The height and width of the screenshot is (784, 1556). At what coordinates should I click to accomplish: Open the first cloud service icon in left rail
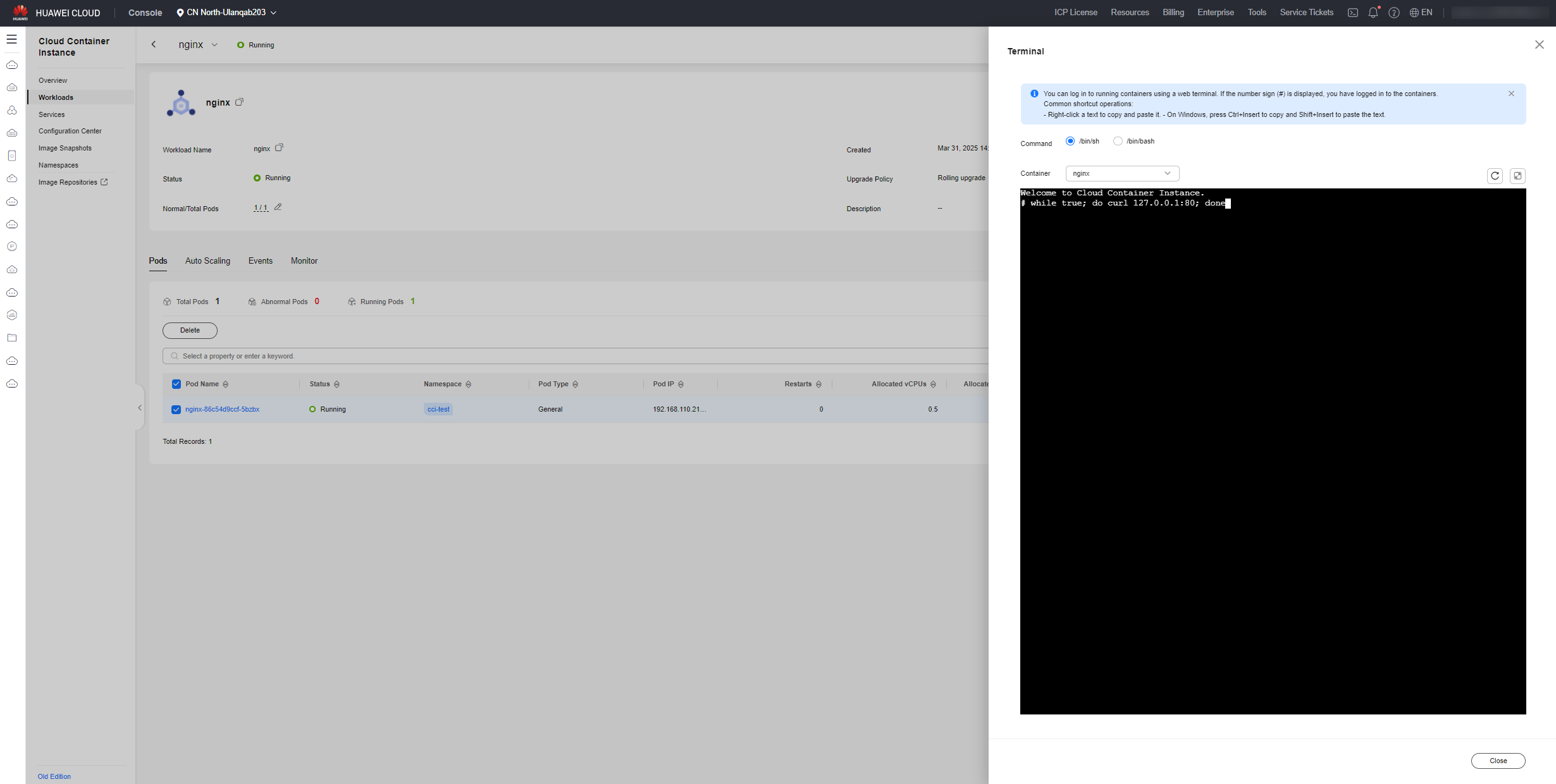coord(11,65)
